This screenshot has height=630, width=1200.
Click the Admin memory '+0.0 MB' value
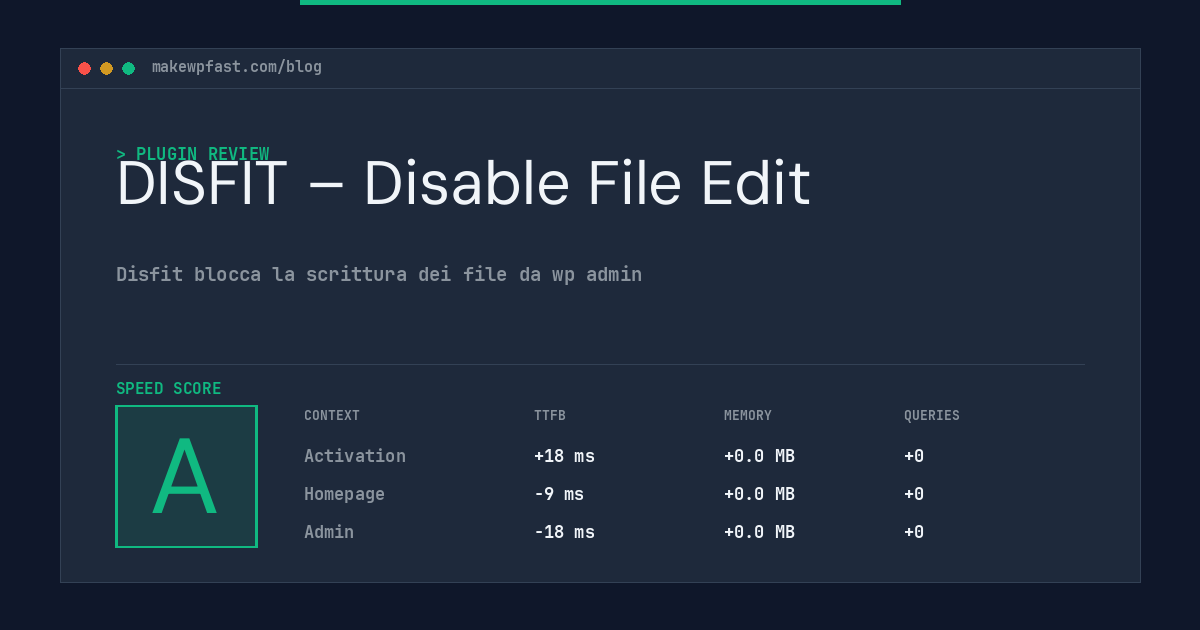[759, 532]
